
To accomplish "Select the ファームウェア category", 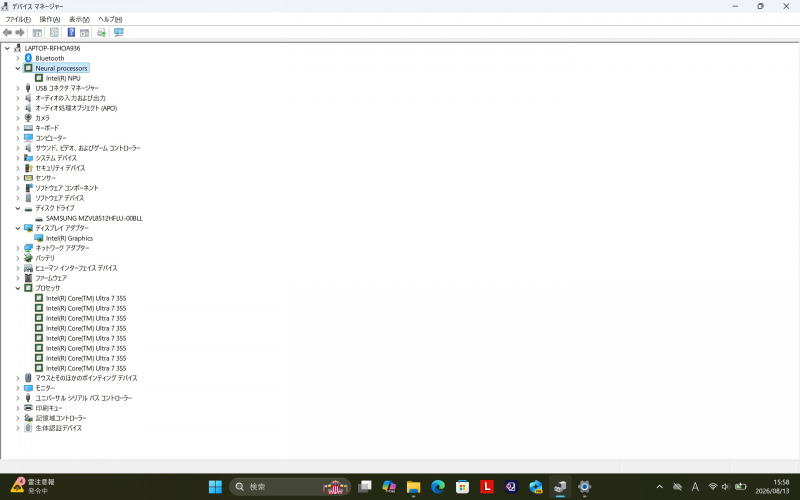I will (51, 278).
